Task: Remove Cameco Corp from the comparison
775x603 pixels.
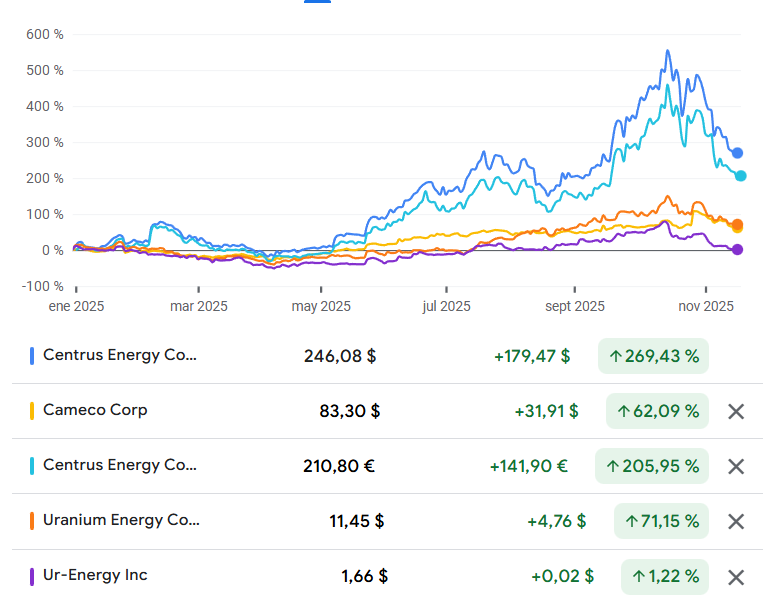Action: 736,411
